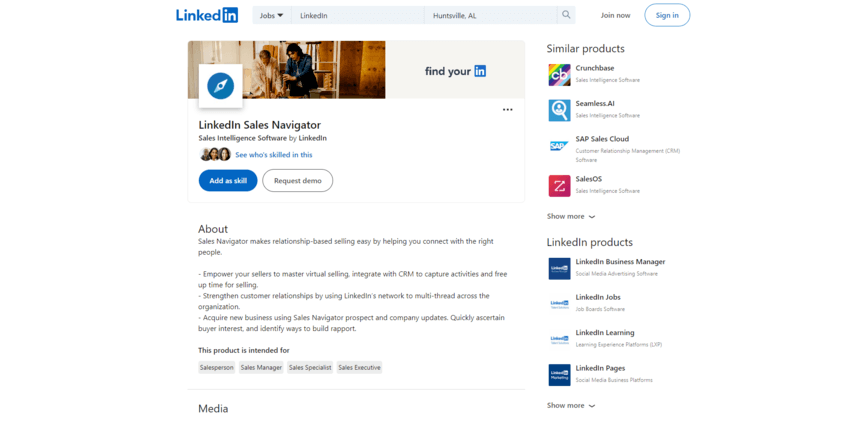Viewport: 864px width, 421px height.
Task: Open the Jobs dropdown in search bar
Action: click(x=272, y=15)
